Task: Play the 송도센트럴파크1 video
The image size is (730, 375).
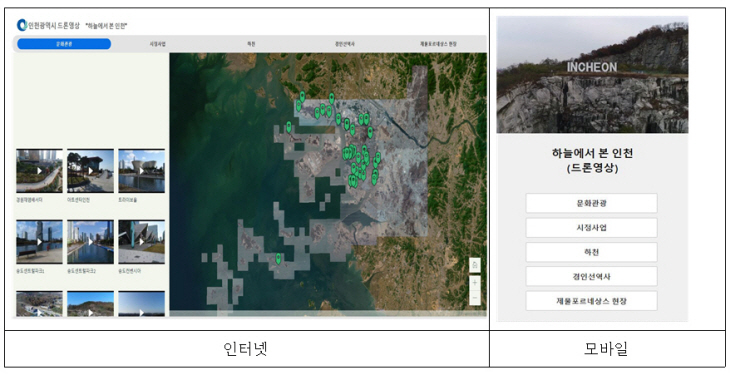Action: 39,242
